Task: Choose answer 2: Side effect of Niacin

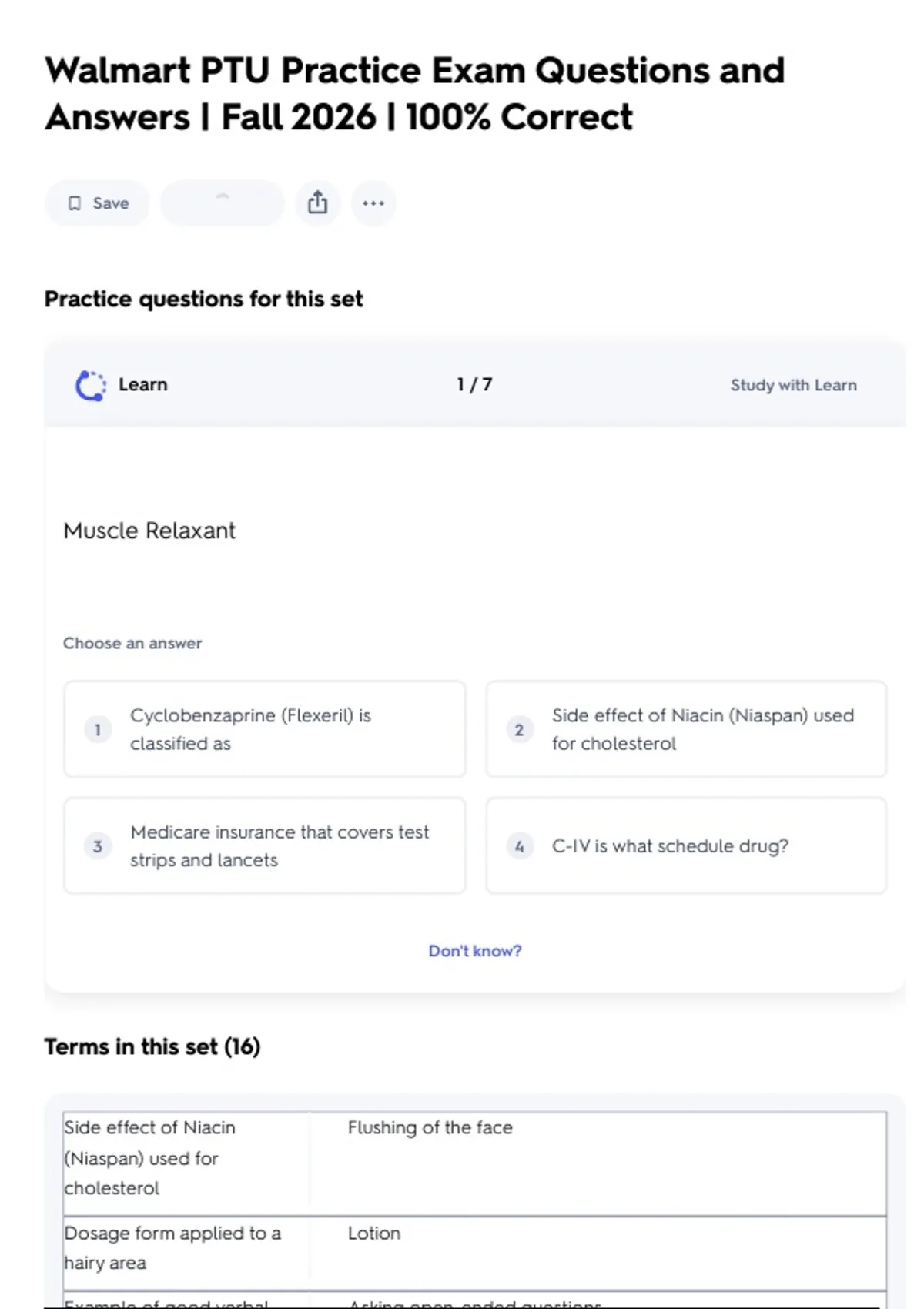Action: [x=686, y=729]
